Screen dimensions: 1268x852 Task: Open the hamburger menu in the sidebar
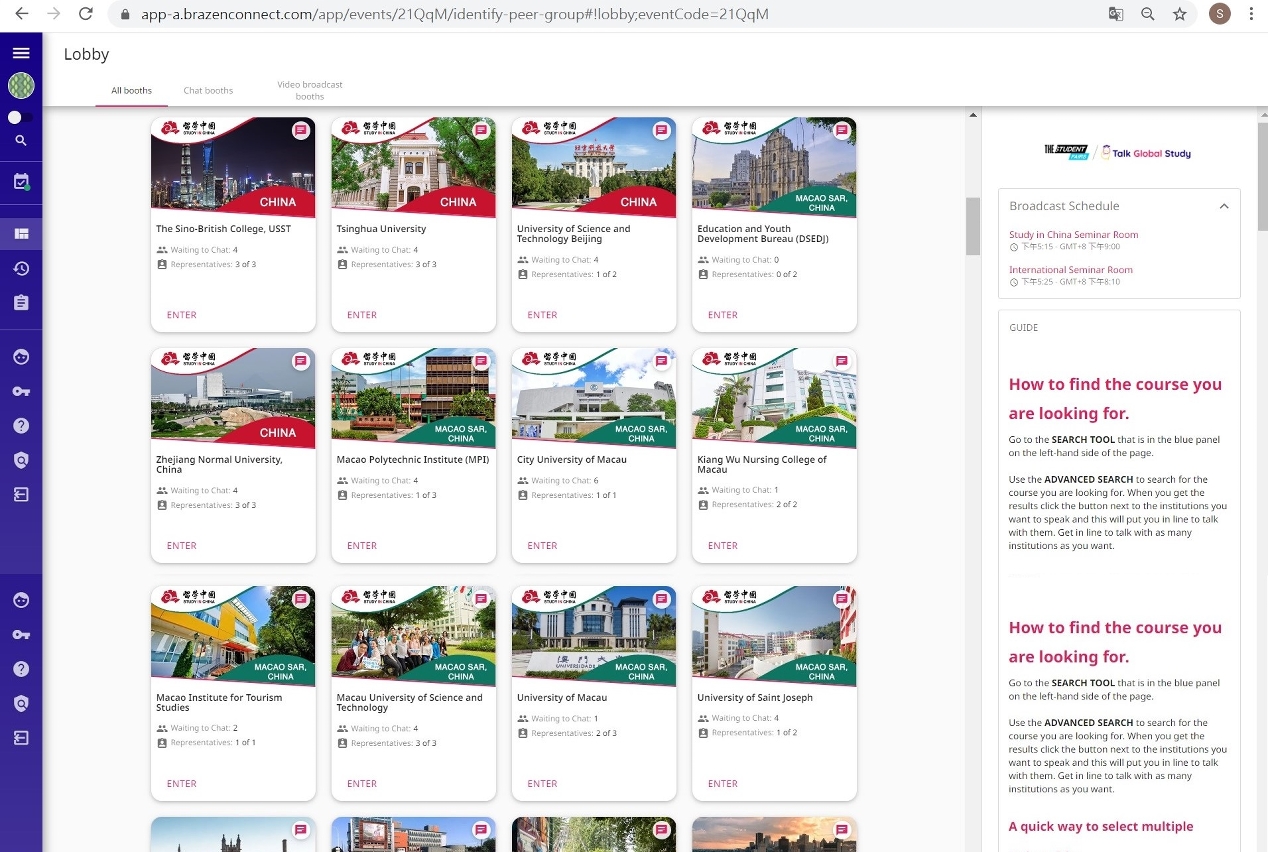21,53
